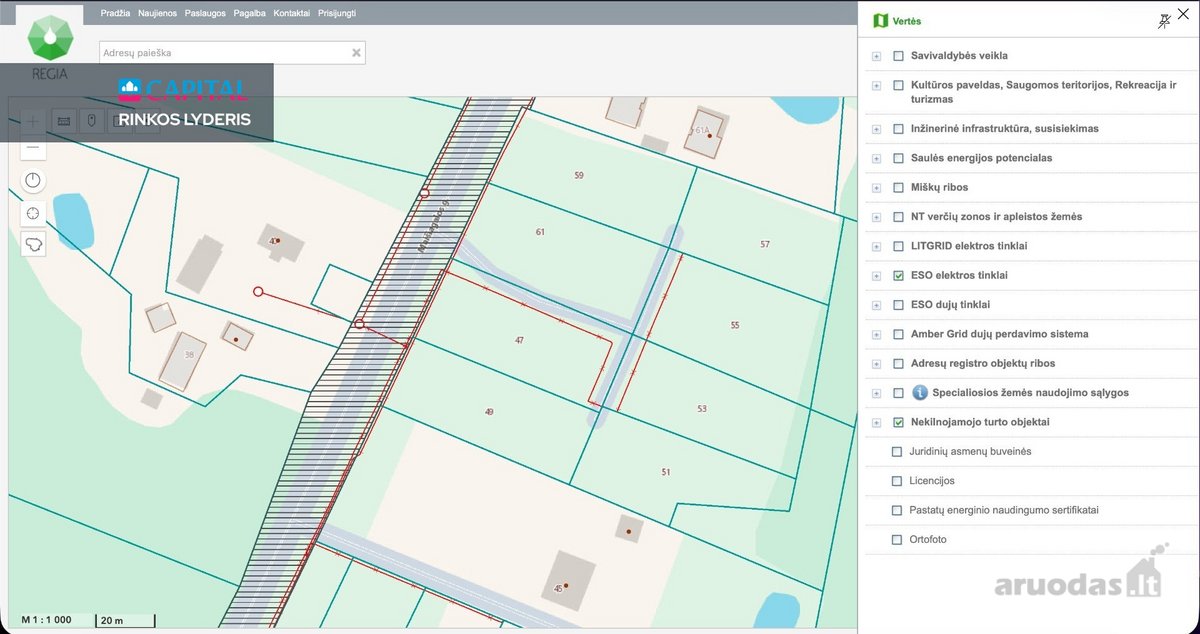This screenshot has width=1200, height=634.
Task: Expand Adresų registro objektų ribos group
Action: [876, 364]
